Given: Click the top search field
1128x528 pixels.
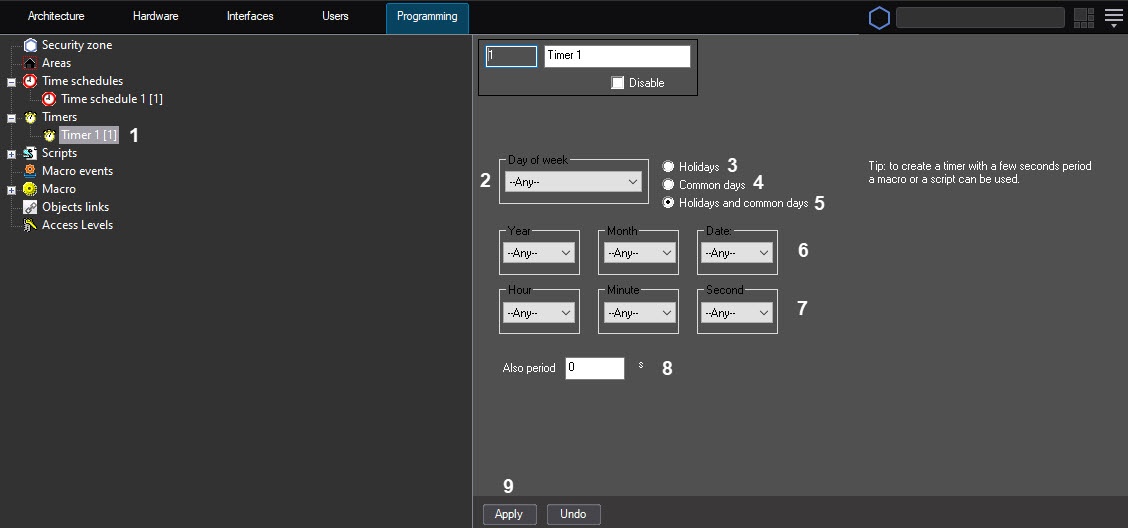Looking at the screenshot, I should click(981, 18).
